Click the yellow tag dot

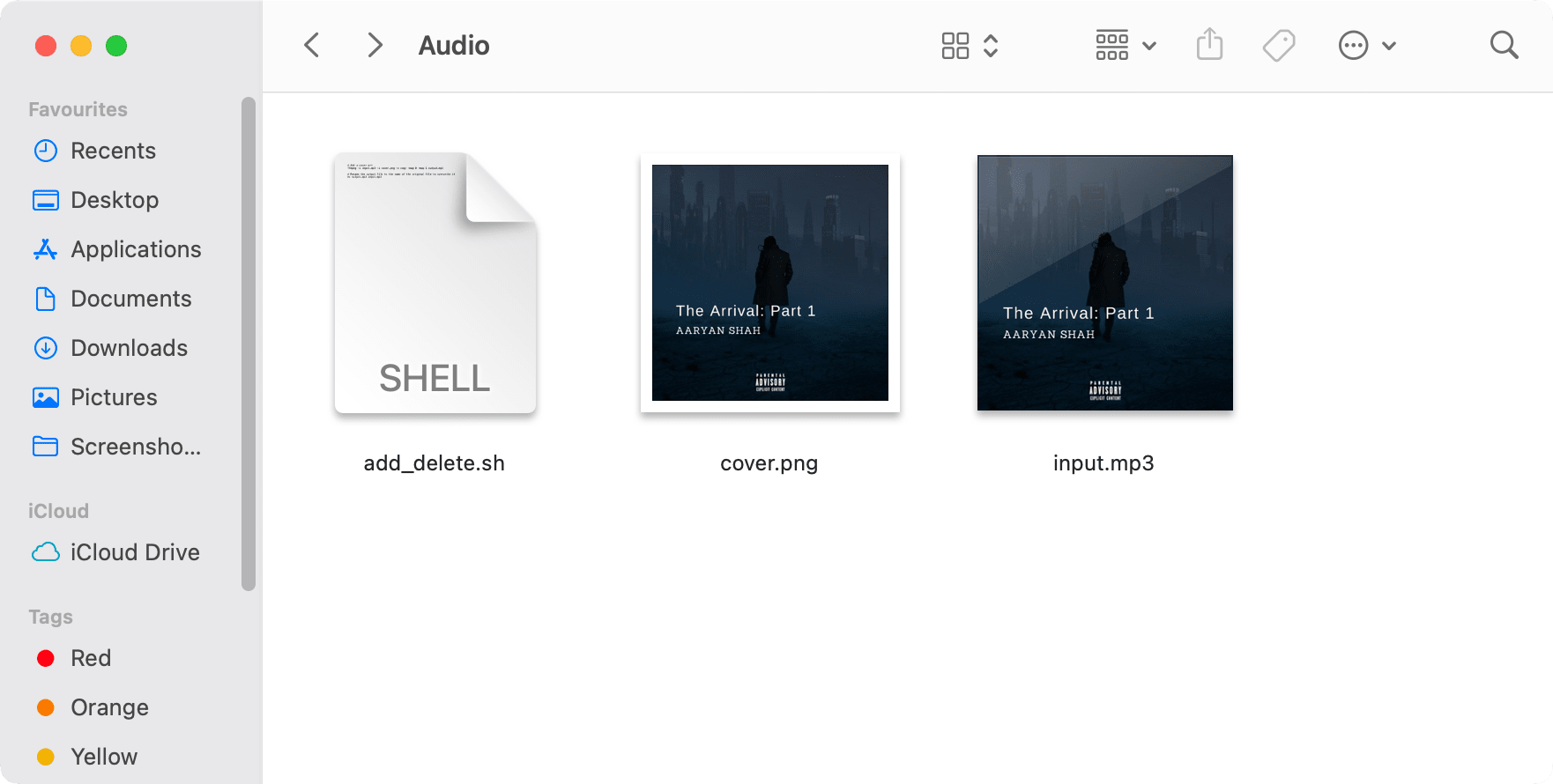pyautogui.click(x=46, y=757)
